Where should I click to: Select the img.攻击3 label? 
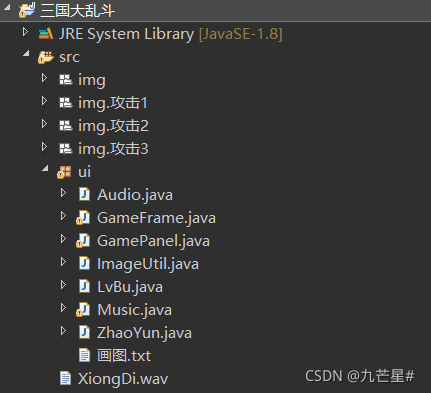(x=113, y=149)
